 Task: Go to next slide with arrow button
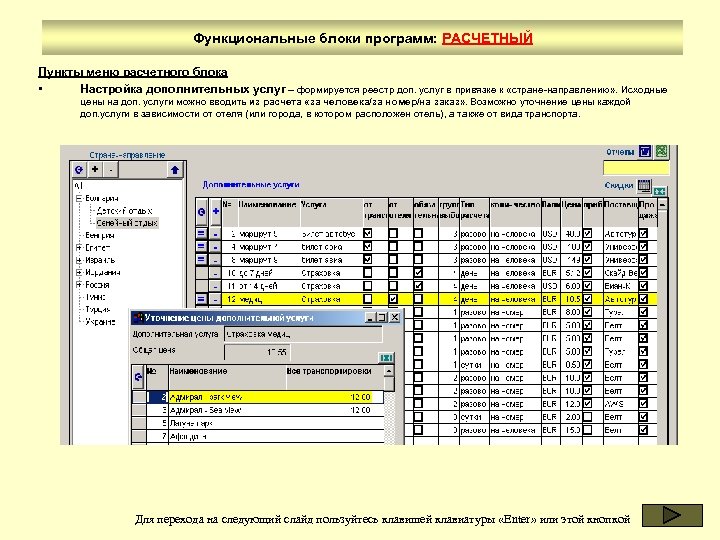[x=672, y=515]
